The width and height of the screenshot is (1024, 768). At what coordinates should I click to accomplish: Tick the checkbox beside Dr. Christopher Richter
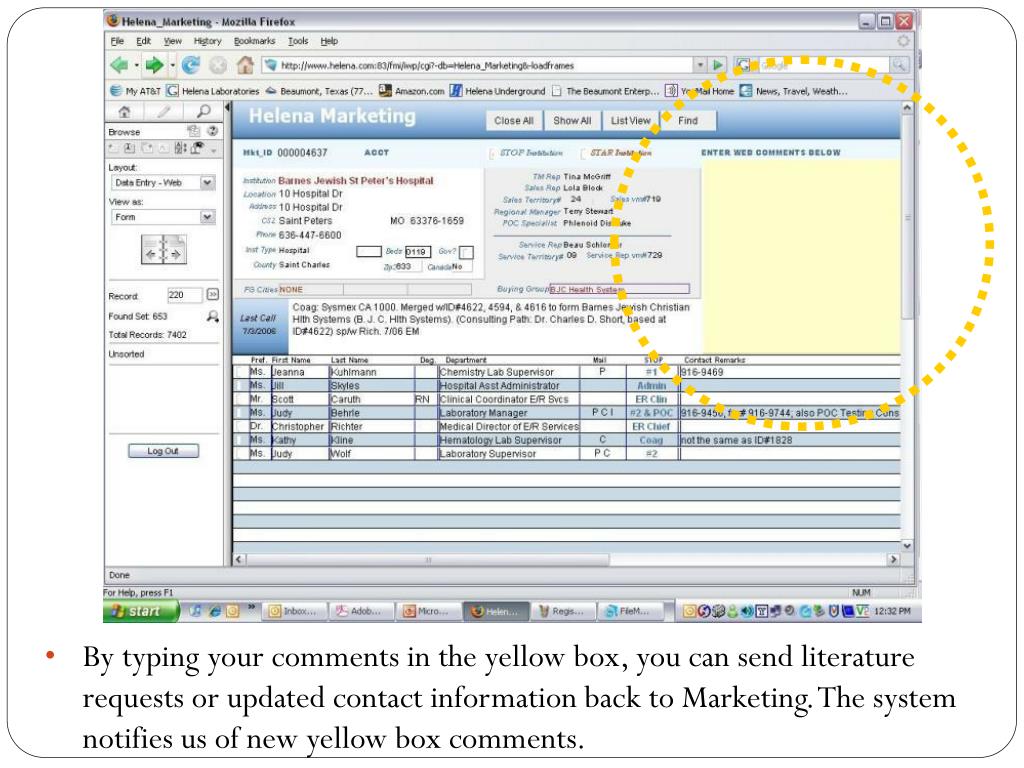point(240,426)
